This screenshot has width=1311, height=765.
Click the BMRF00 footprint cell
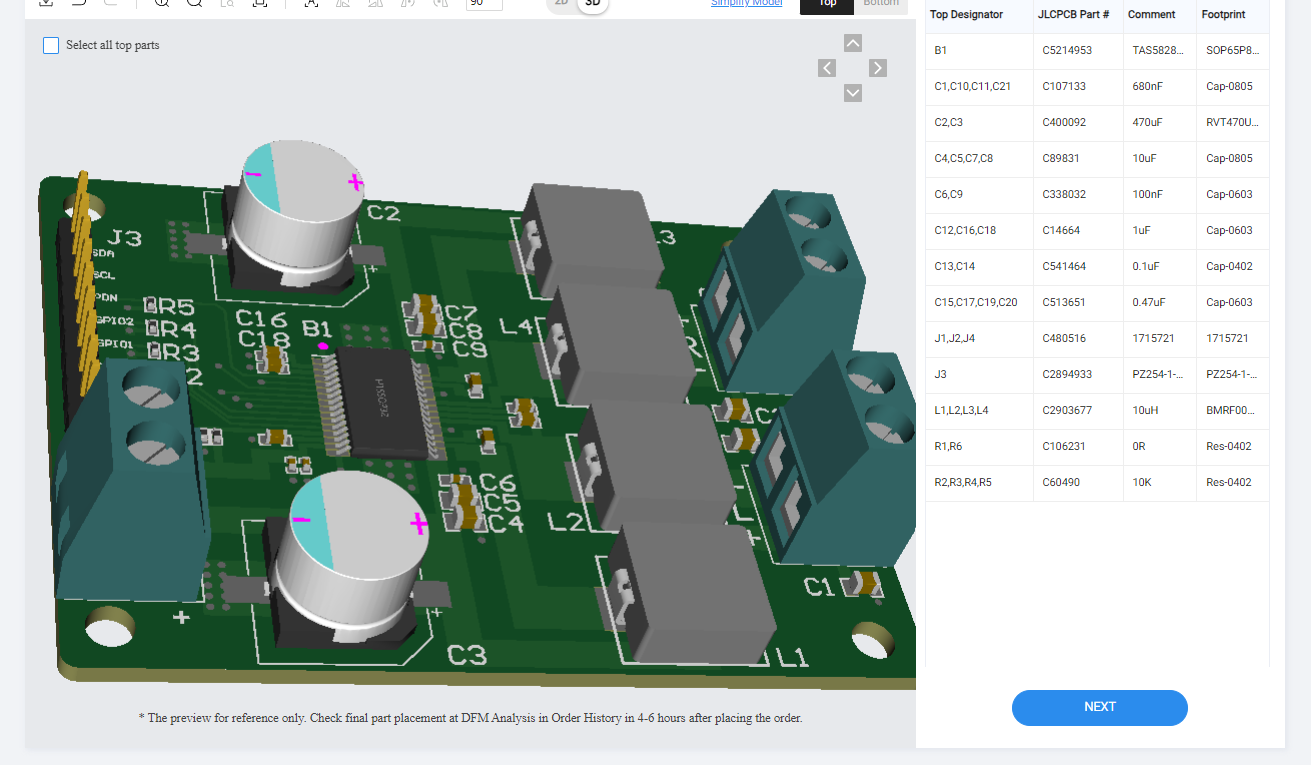1232,410
